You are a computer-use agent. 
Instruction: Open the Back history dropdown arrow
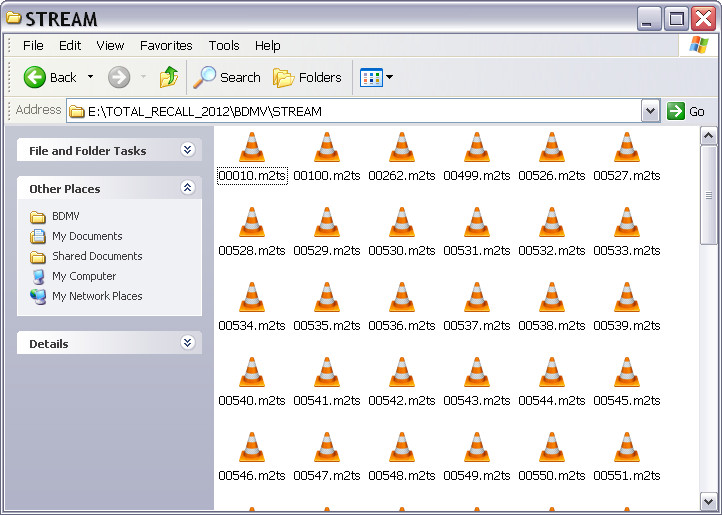pos(91,77)
